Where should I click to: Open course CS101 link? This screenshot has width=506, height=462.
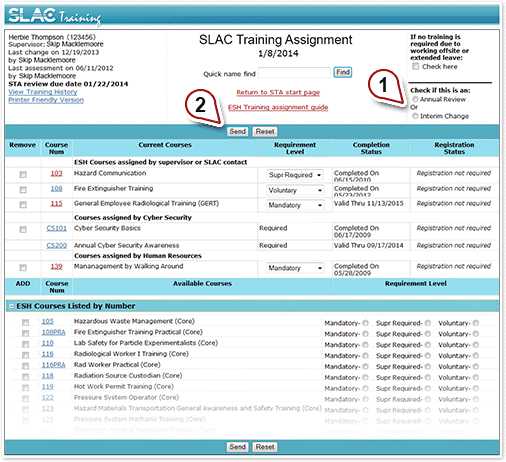tap(57, 228)
